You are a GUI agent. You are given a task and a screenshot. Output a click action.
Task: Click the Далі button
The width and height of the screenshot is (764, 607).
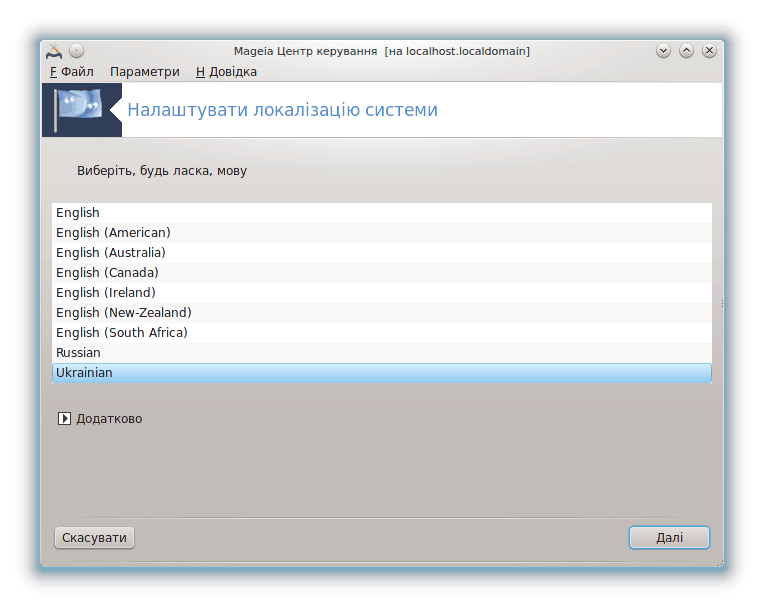click(x=669, y=537)
